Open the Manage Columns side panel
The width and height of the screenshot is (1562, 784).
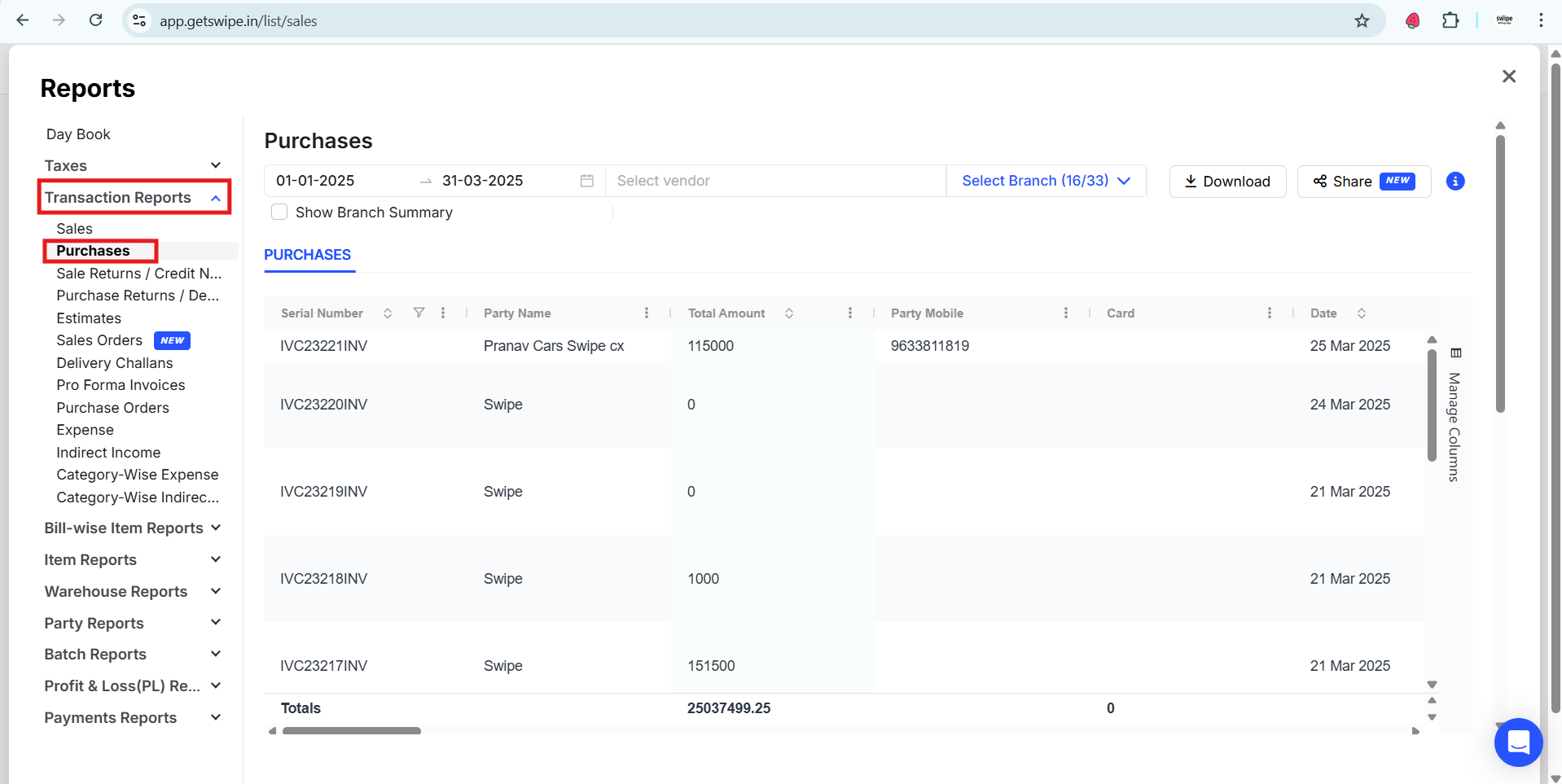click(x=1455, y=415)
